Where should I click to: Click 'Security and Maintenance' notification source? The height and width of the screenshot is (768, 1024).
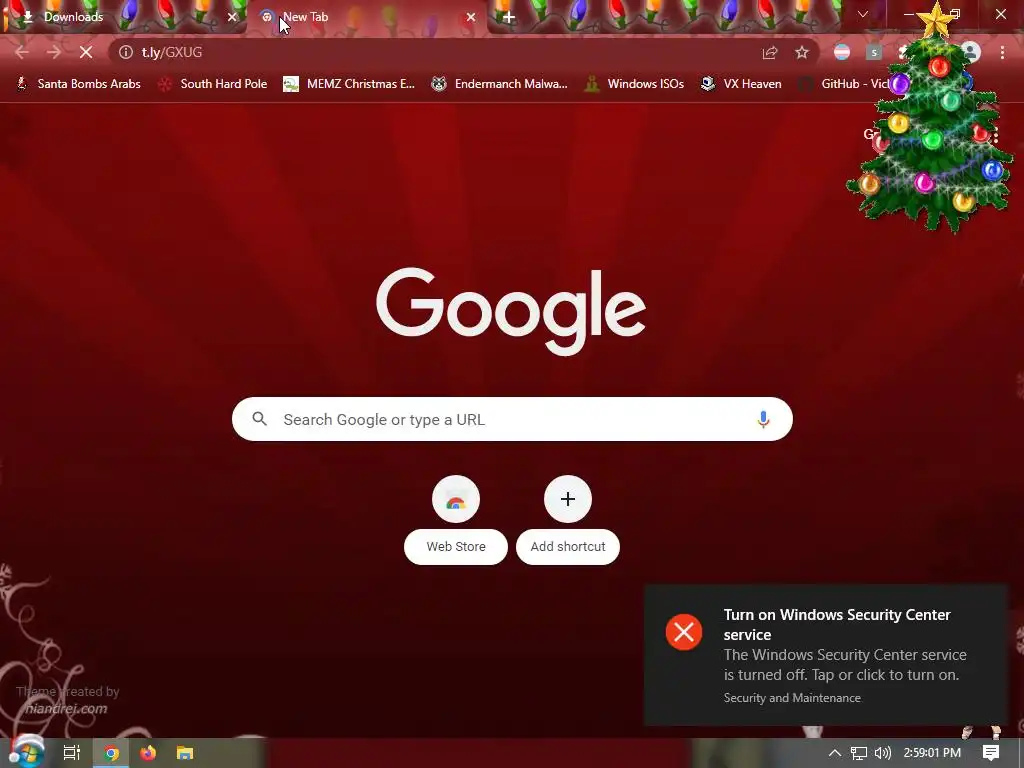(x=792, y=698)
